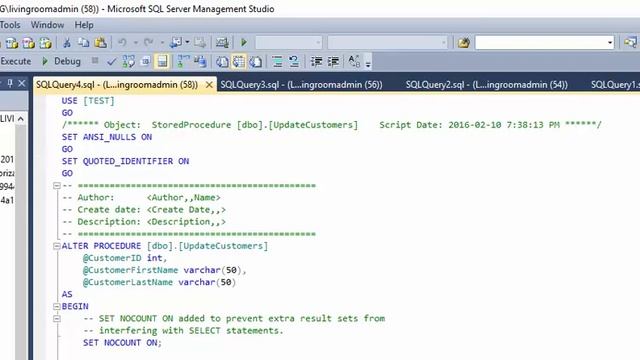Viewport: 640px width, 360px height.
Task: Specify values for template parameters
Action: click(354, 62)
